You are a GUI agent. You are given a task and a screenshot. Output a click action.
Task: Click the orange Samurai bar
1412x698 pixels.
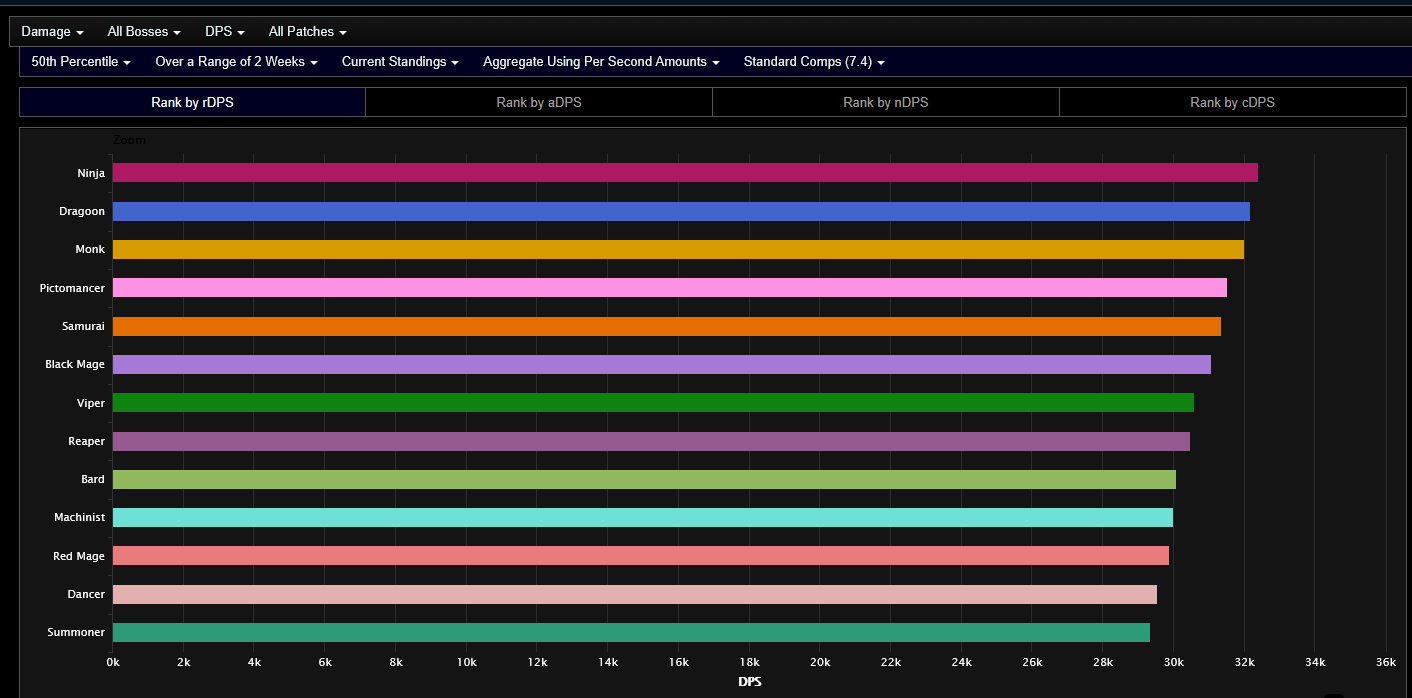[x=667, y=326]
